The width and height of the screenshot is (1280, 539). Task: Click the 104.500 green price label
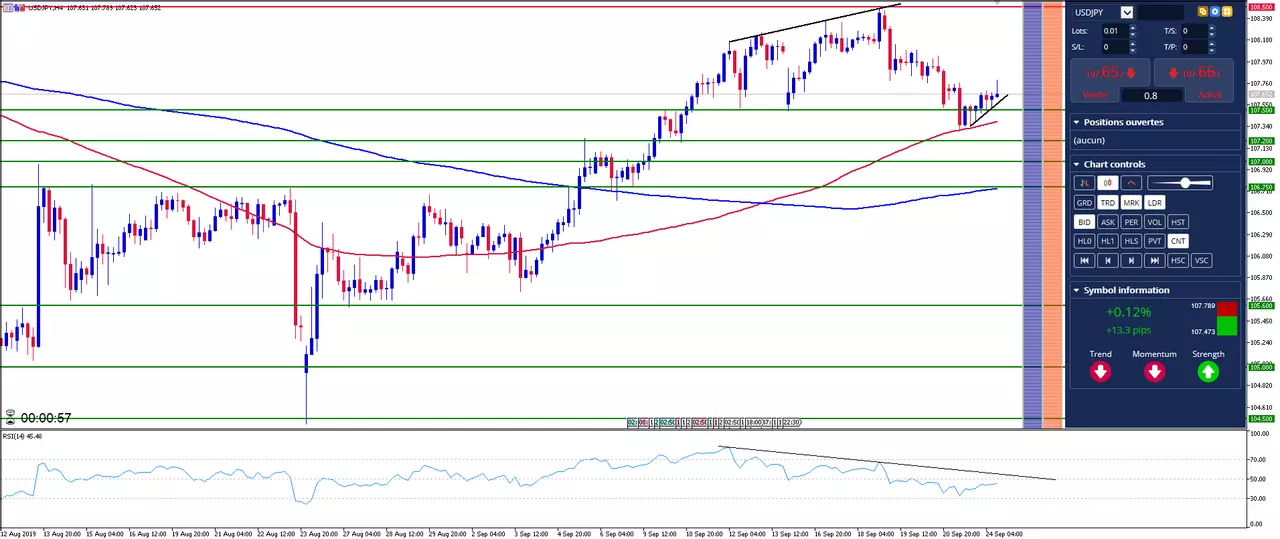click(1260, 419)
